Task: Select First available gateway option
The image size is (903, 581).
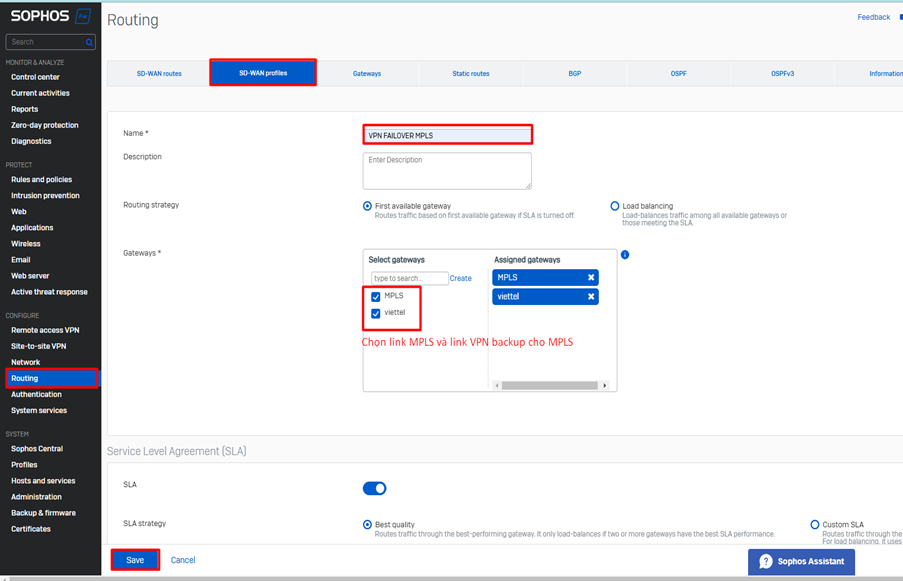Action: [368, 206]
